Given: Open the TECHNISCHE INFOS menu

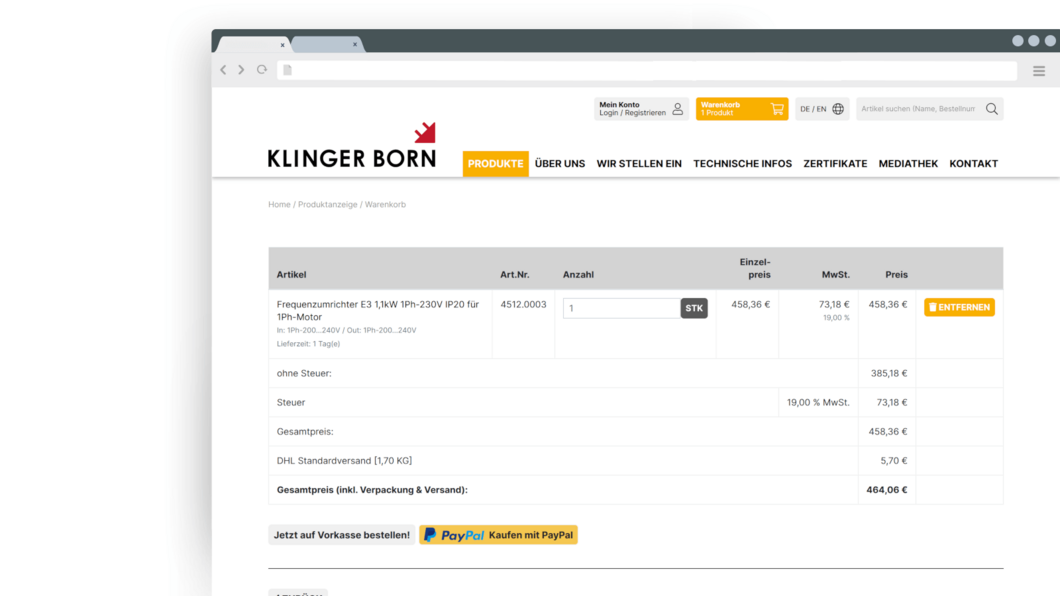Looking at the screenshot, I should [742, 164].
